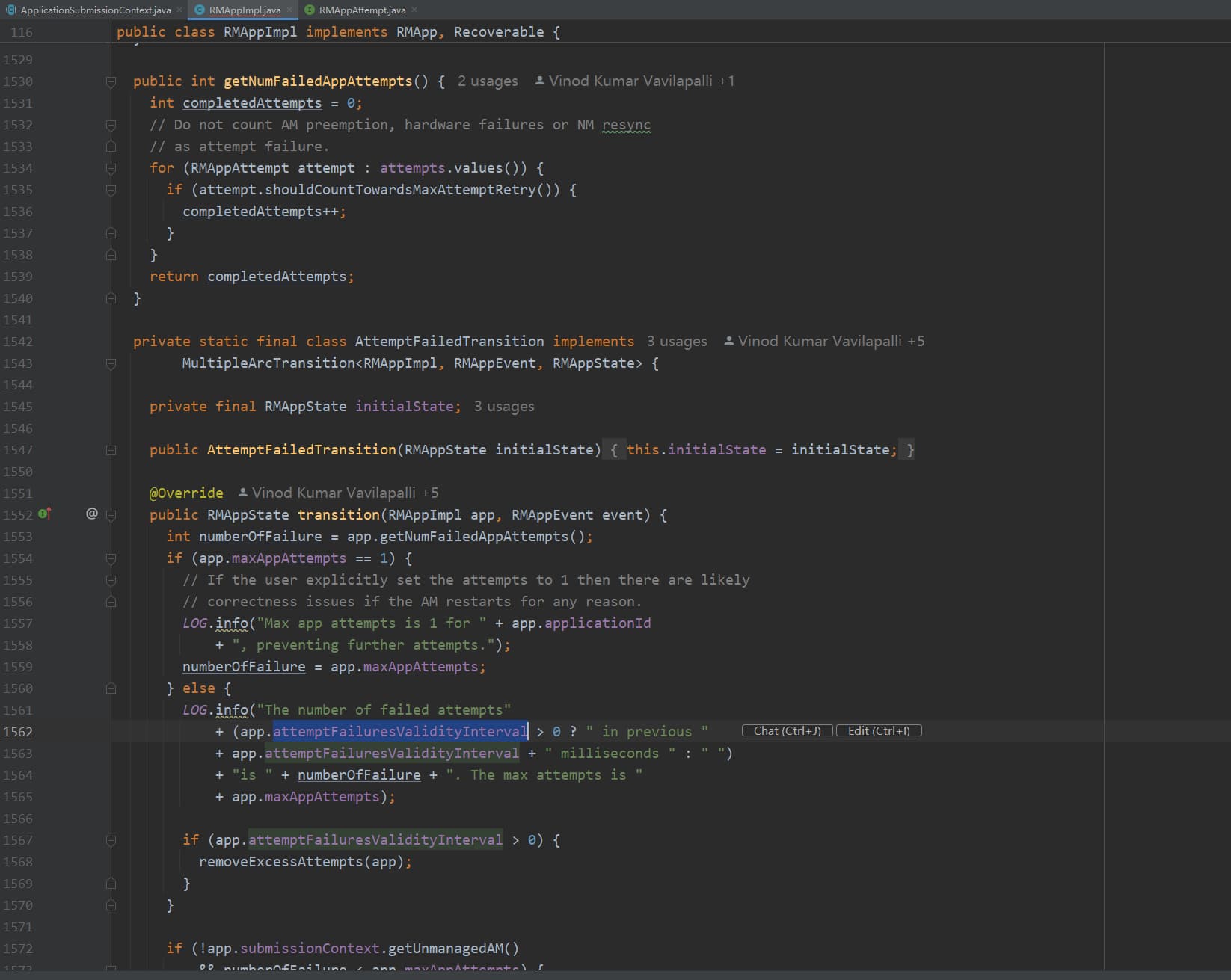Click getUnmanagedAM() on line 1572
Screen dimensions: 1231x980
click(453, 949)
